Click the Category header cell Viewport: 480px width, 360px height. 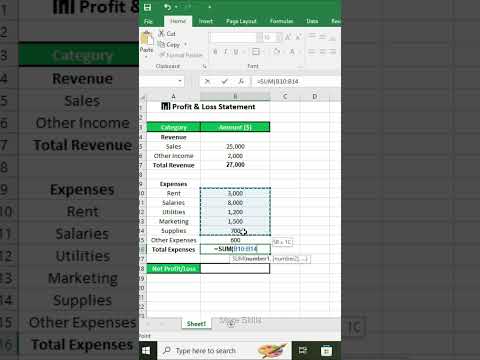tap(174, 127)
